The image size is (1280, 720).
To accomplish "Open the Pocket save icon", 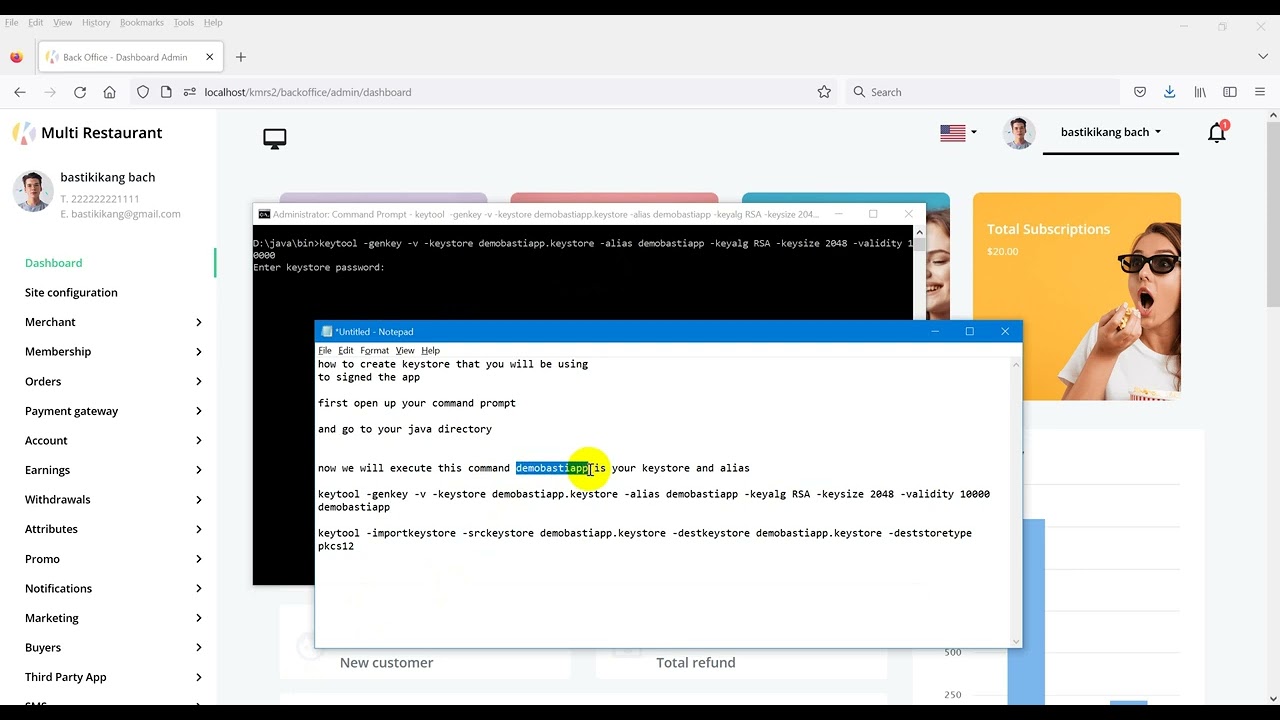I will click(x=1140, y=92).
